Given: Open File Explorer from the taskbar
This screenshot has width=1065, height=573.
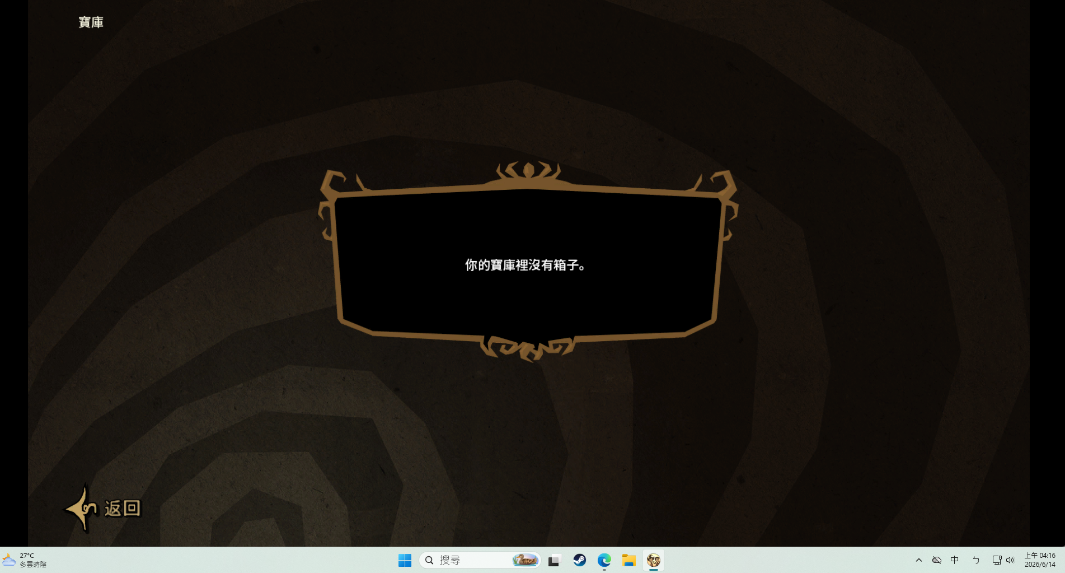Looking at the screenshot, I should 629,560.
